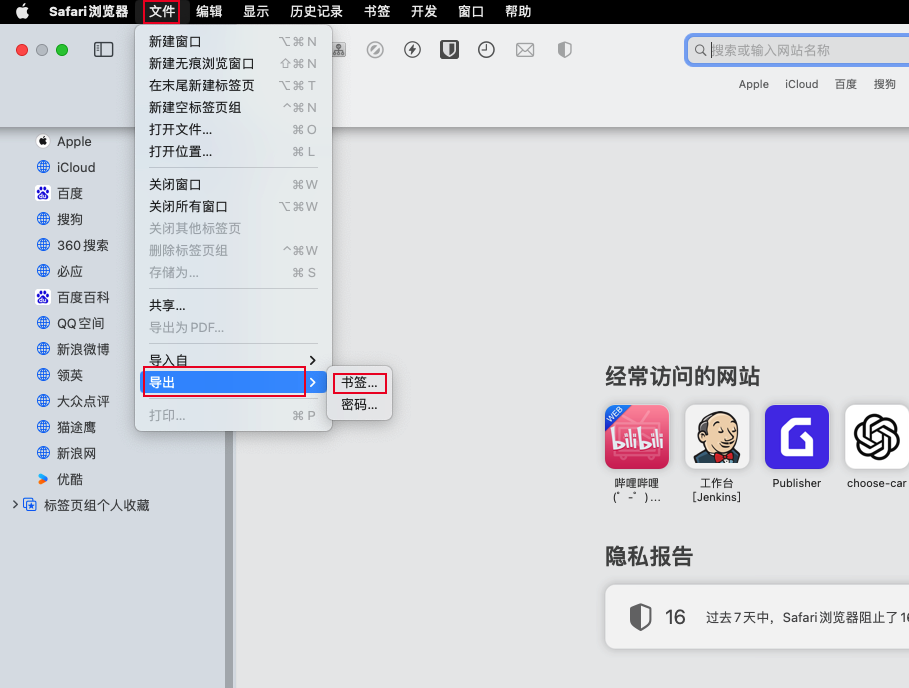The image size is (909, 688).
Task: Expand 标签页组个人收藏 folder
Action: pyautogui.click(x=15, y=505)
